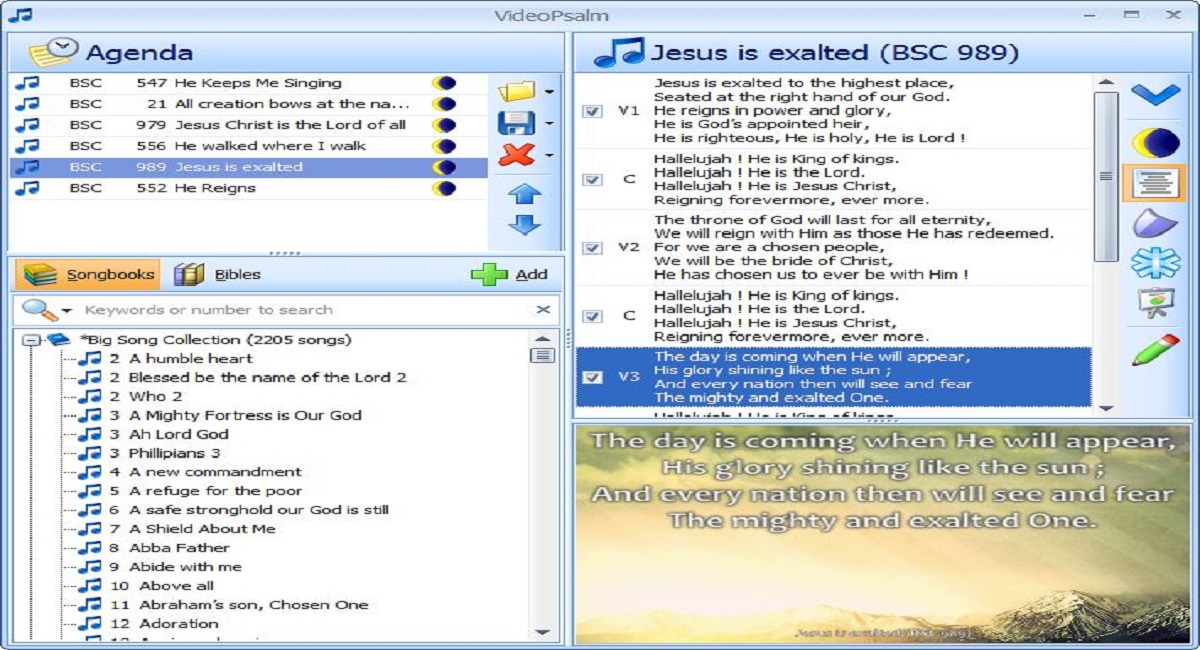The width and height of the screenshot is (1200, 650).
Task: Select the text alignment icon in song toolbar
Action: pos(1154,183)
